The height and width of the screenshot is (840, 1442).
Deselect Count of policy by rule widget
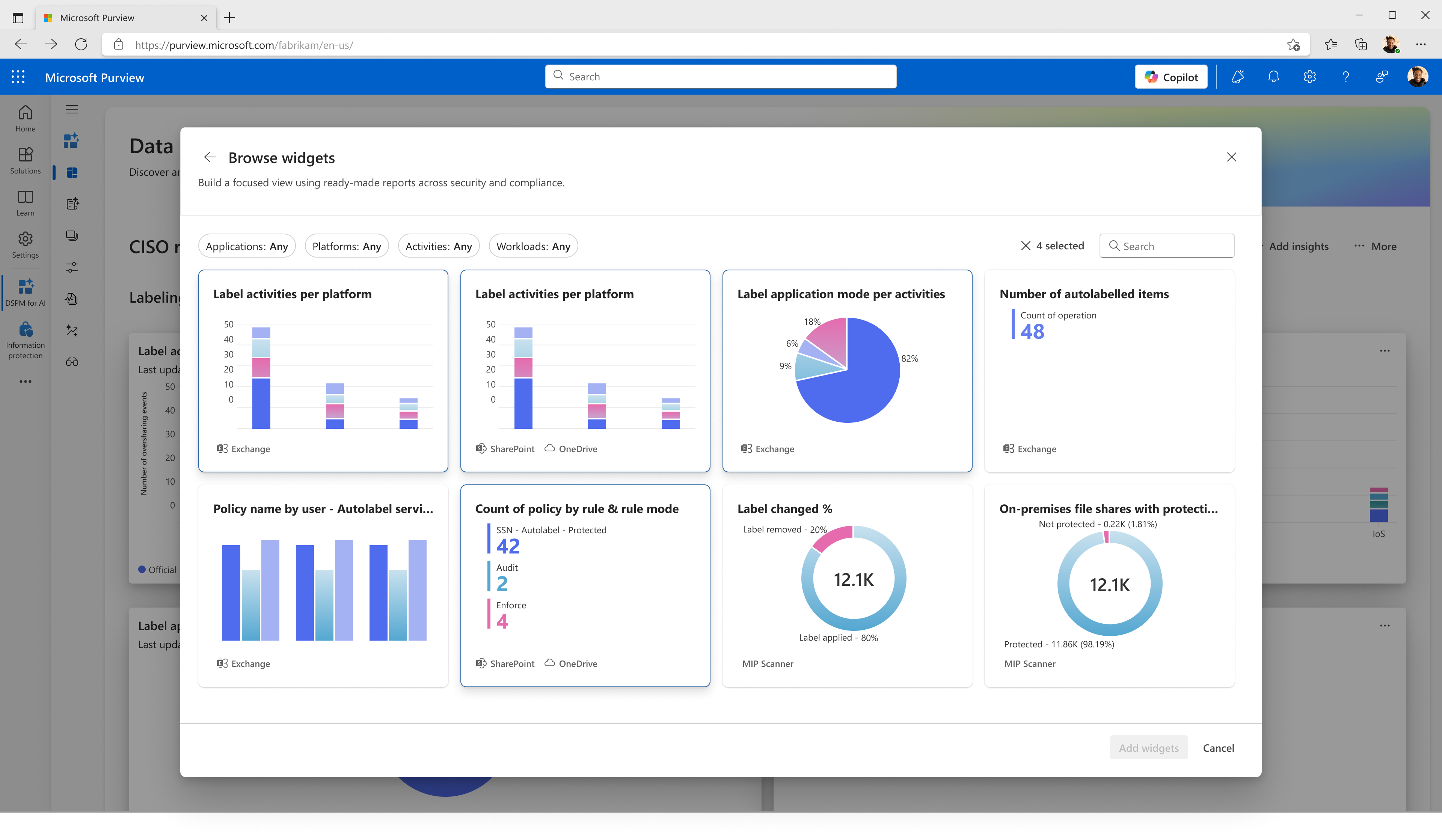pyautogui.click(x=585, y=585)
